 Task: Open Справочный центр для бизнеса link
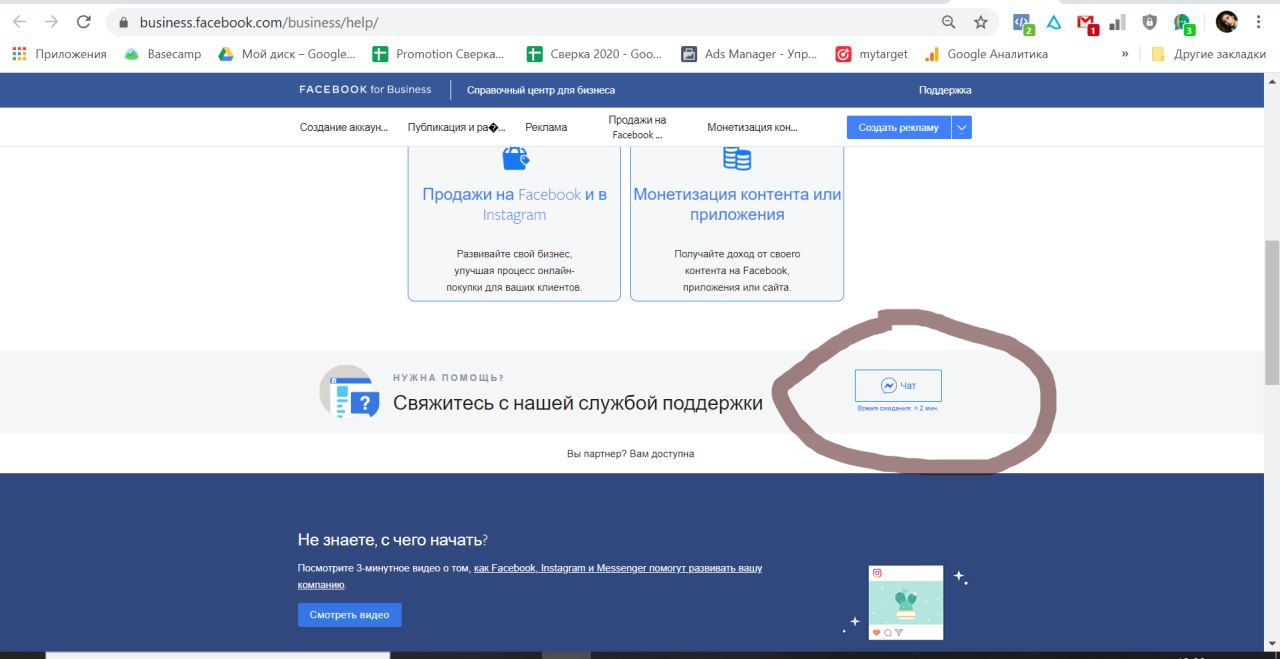541,90
